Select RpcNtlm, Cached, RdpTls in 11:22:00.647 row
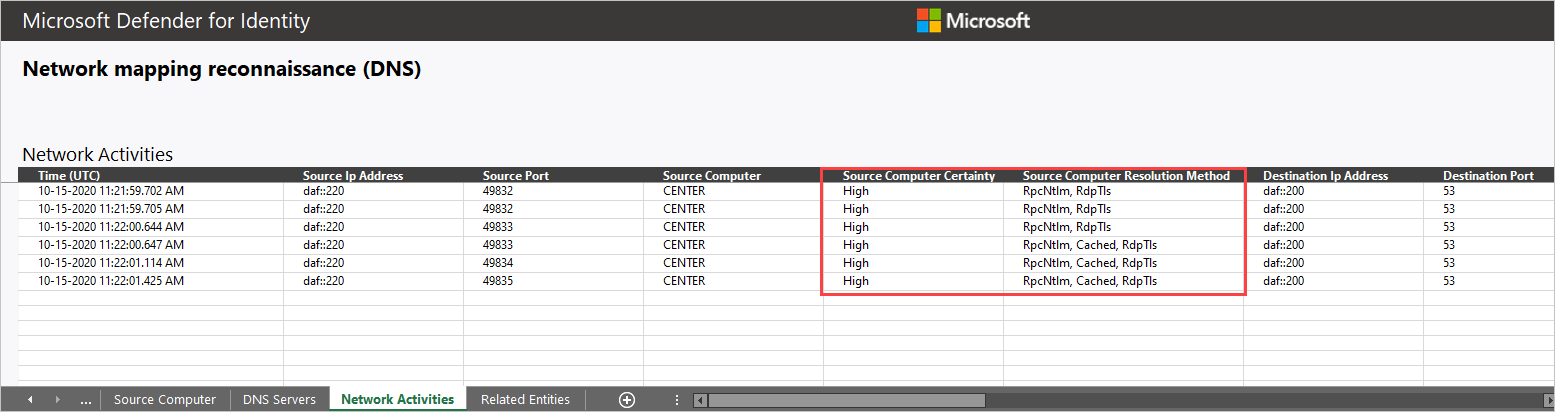This screenshot has height=412, width=1555. [1124, 245]
